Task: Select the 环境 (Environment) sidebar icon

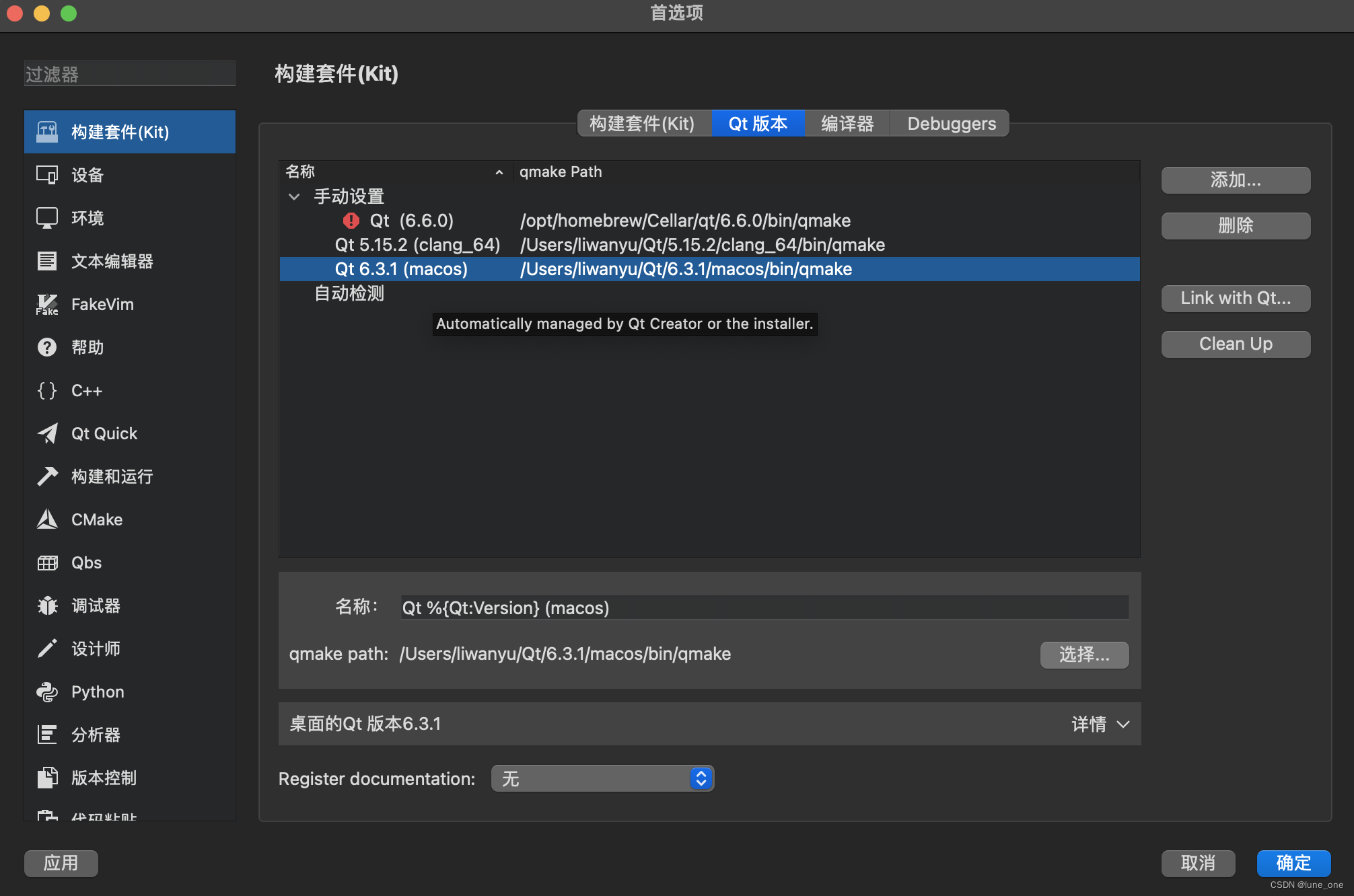Action: 86,217
